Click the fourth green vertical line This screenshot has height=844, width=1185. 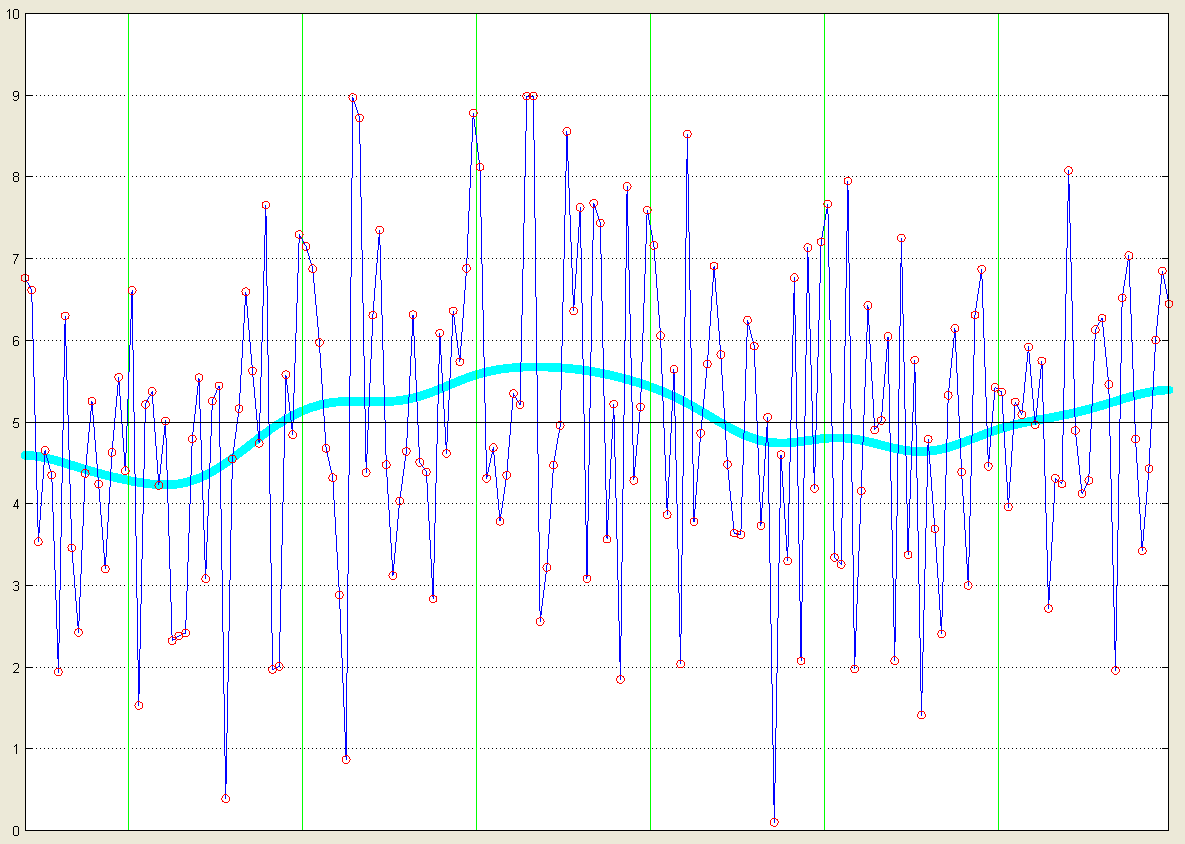[x=650, y=600]
